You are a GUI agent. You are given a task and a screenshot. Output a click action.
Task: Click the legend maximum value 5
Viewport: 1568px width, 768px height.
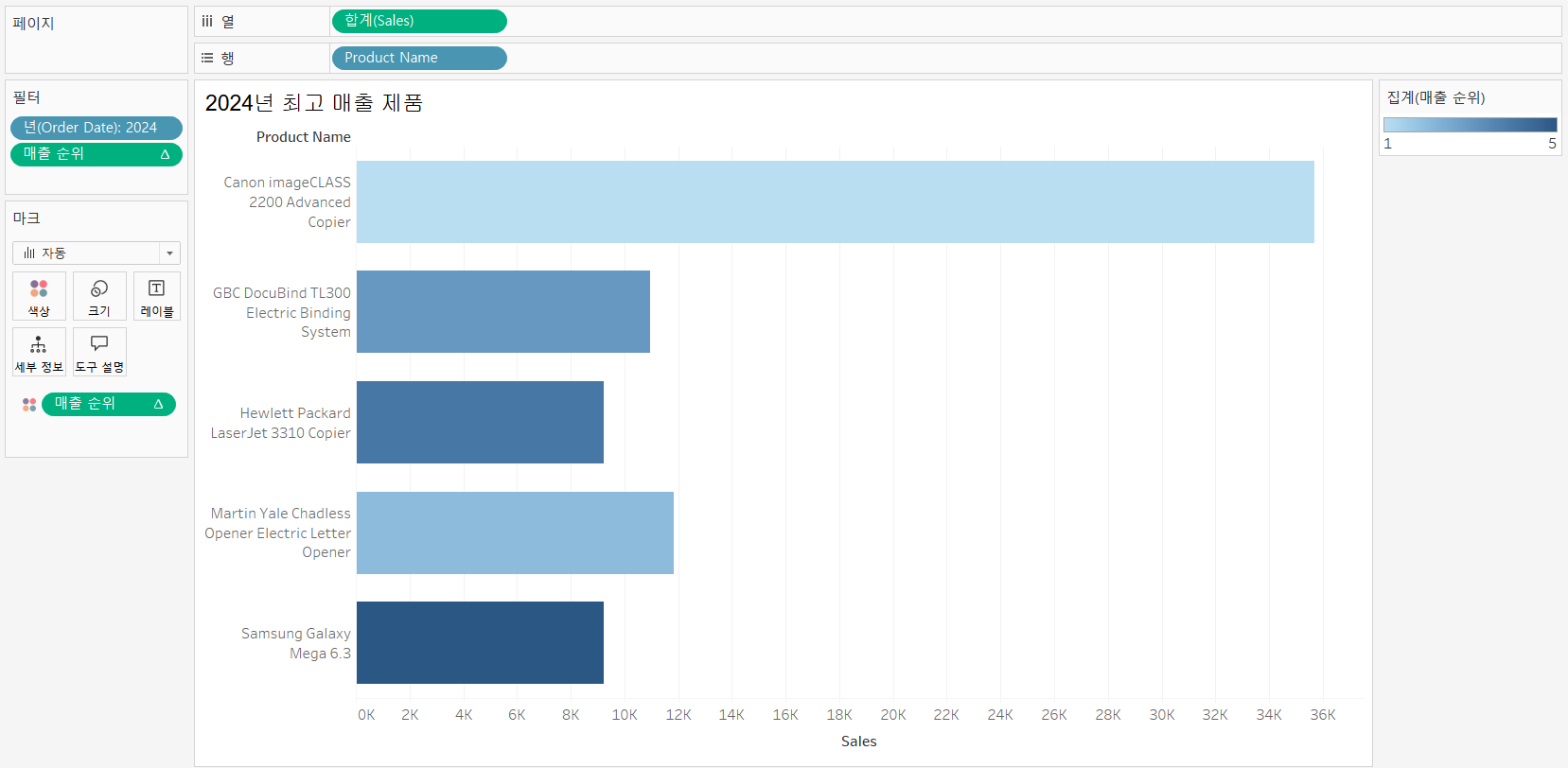(x=1552, y=144)
